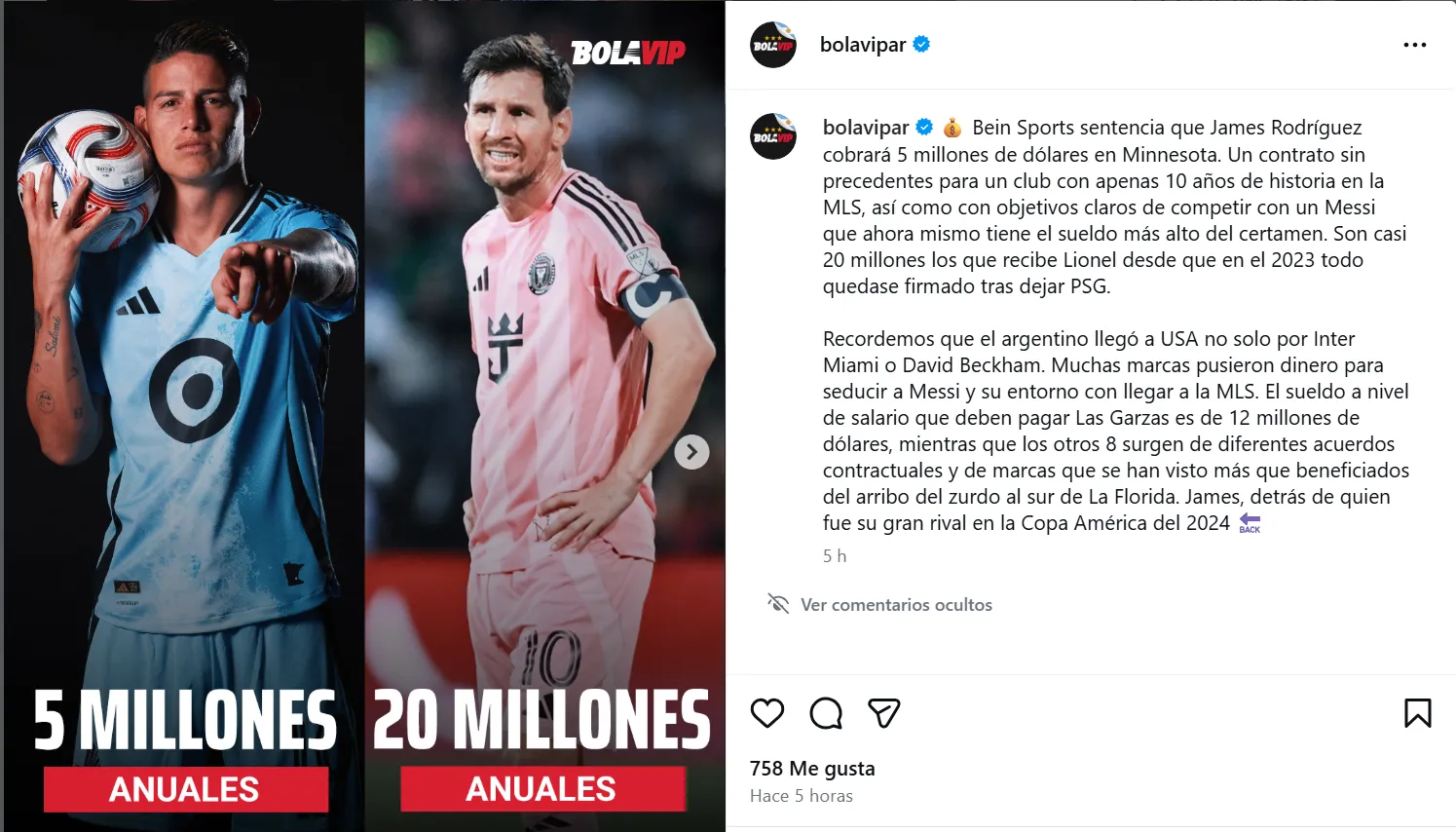The width and height of the screenshot is (1456, 832).
Task: Advance to next carousel image arrow
Action: pyautogui.click(x=691, y=452)
